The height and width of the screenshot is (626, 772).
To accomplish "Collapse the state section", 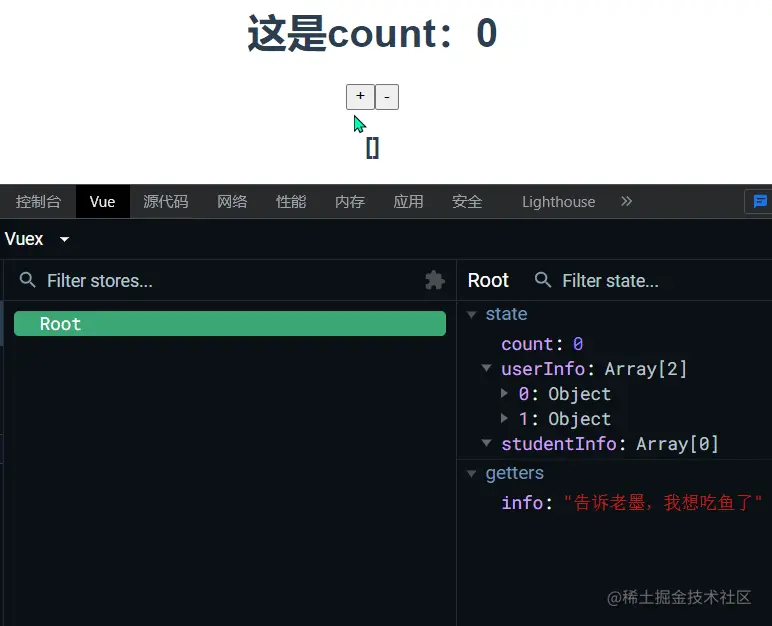I will tap(472, 314).
